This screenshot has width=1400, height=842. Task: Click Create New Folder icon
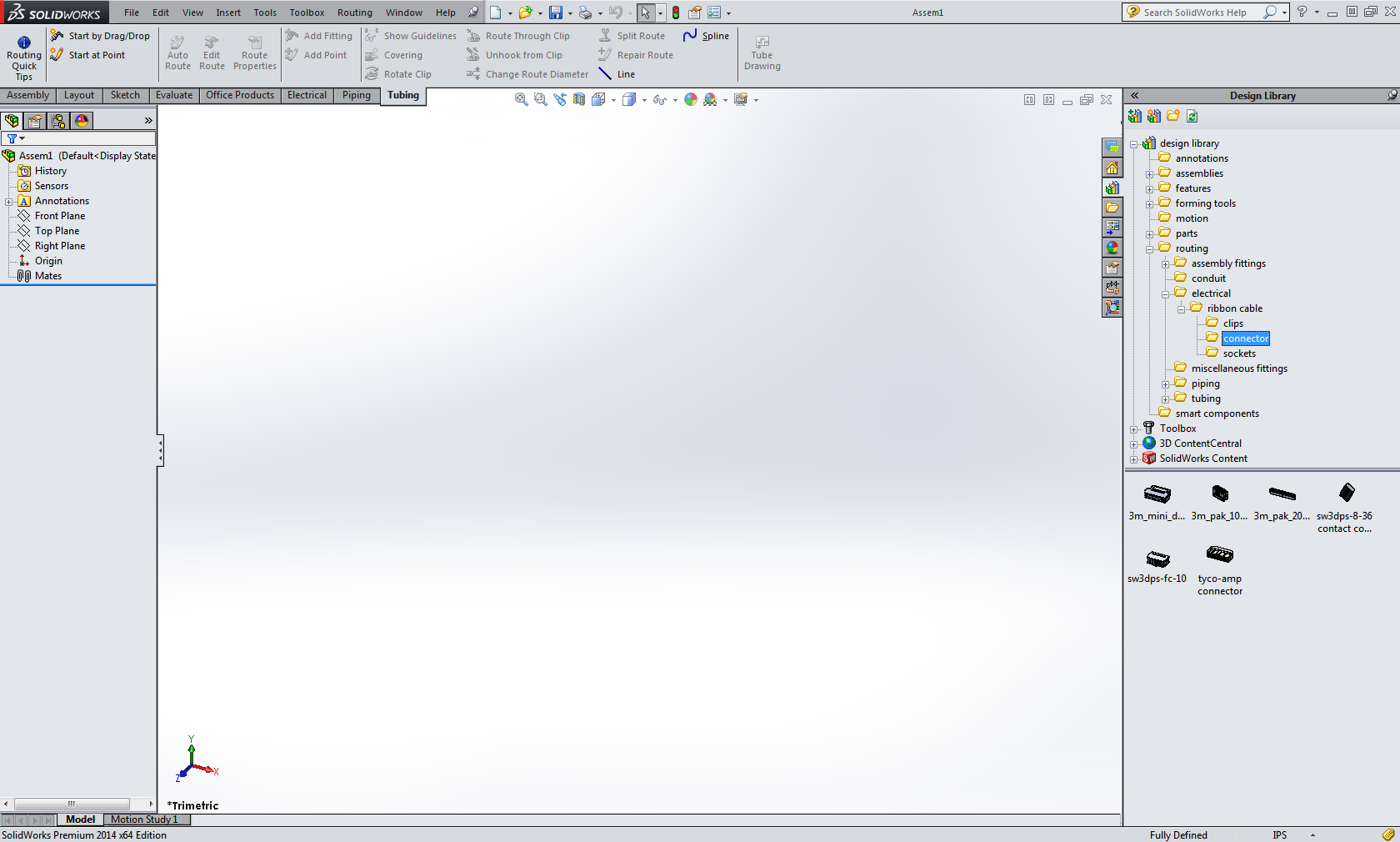[1173, 116]
